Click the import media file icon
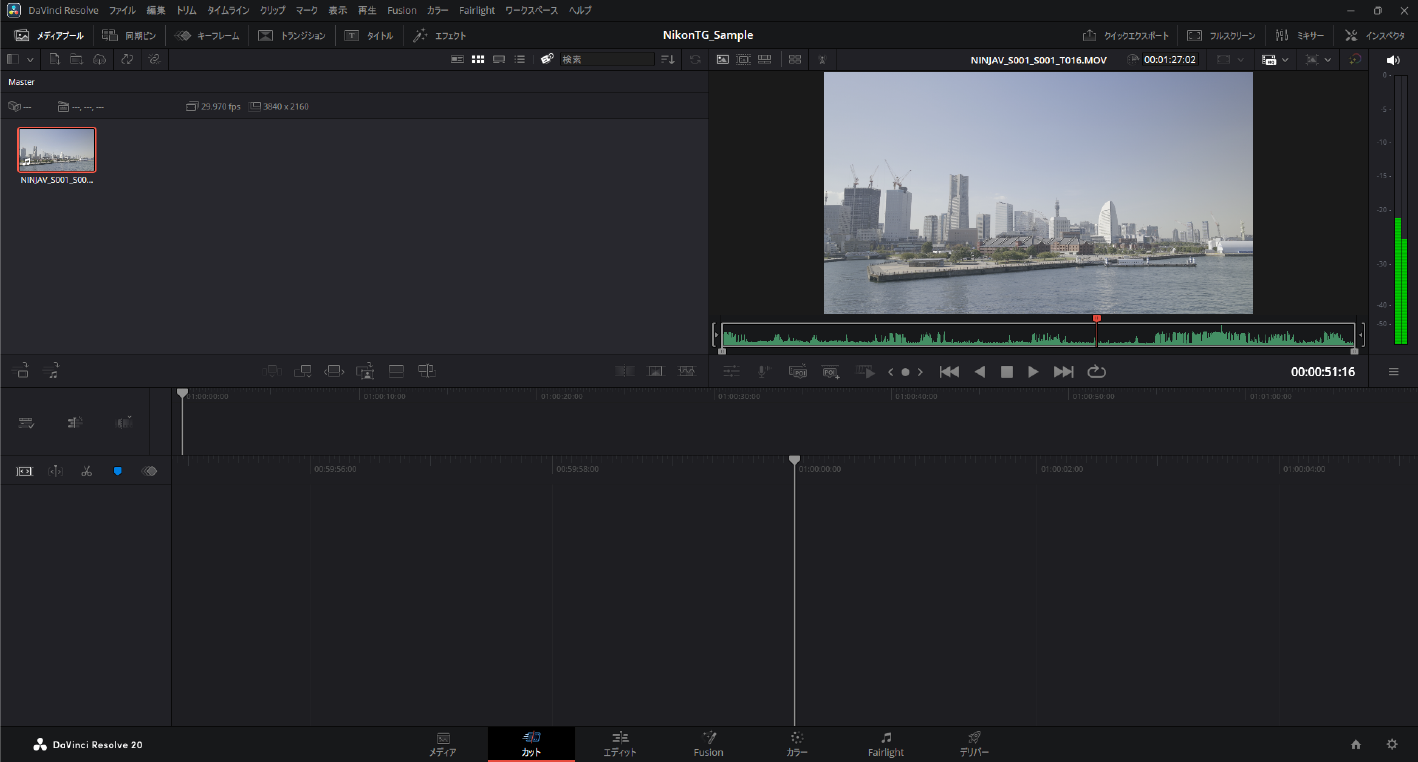1418x762 pixels. [x=55, y=60]
